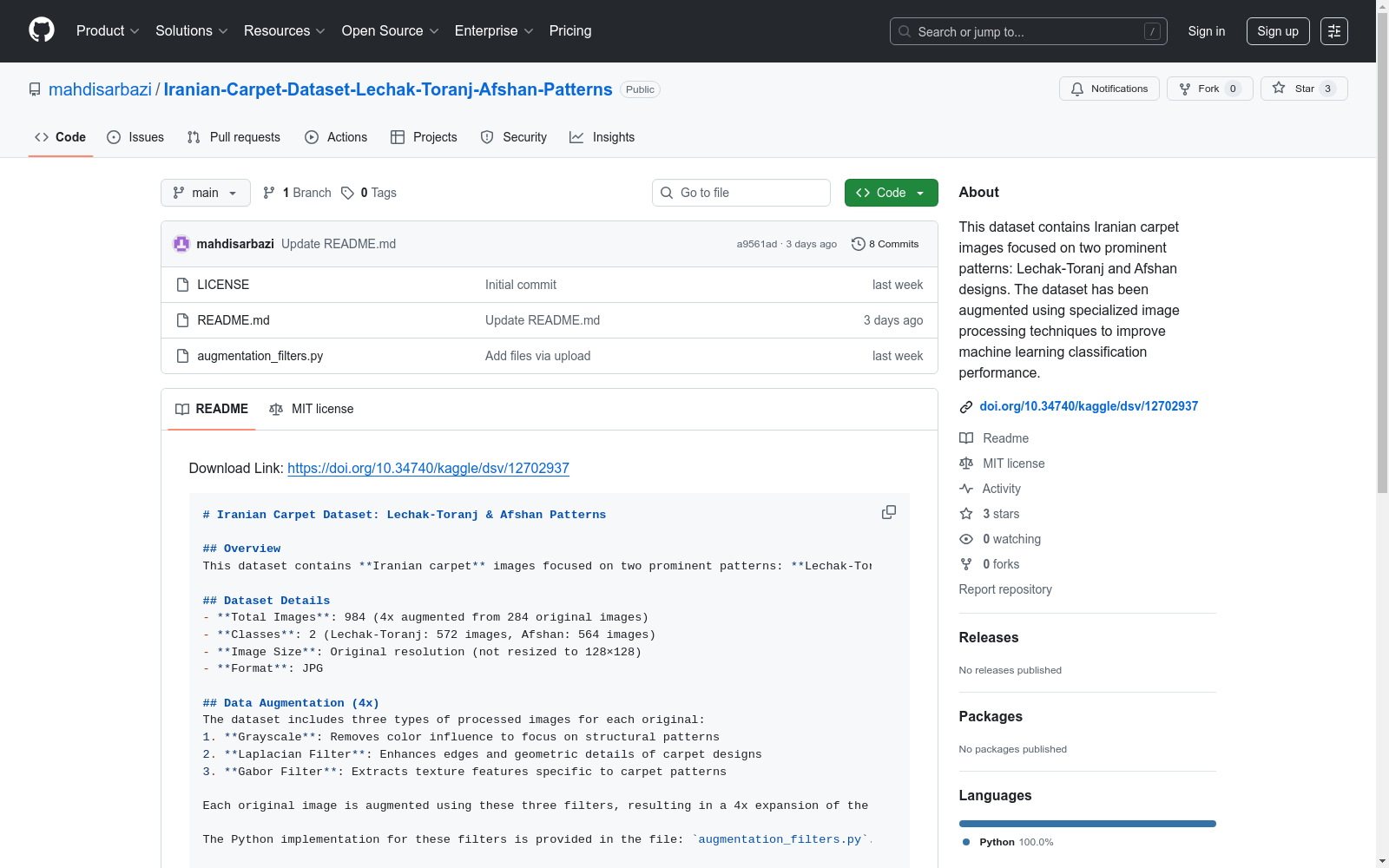The height and width of the screenshot is (868, 1389).
Task: Open the Issues tab
Action: click(x=135, y=137)
